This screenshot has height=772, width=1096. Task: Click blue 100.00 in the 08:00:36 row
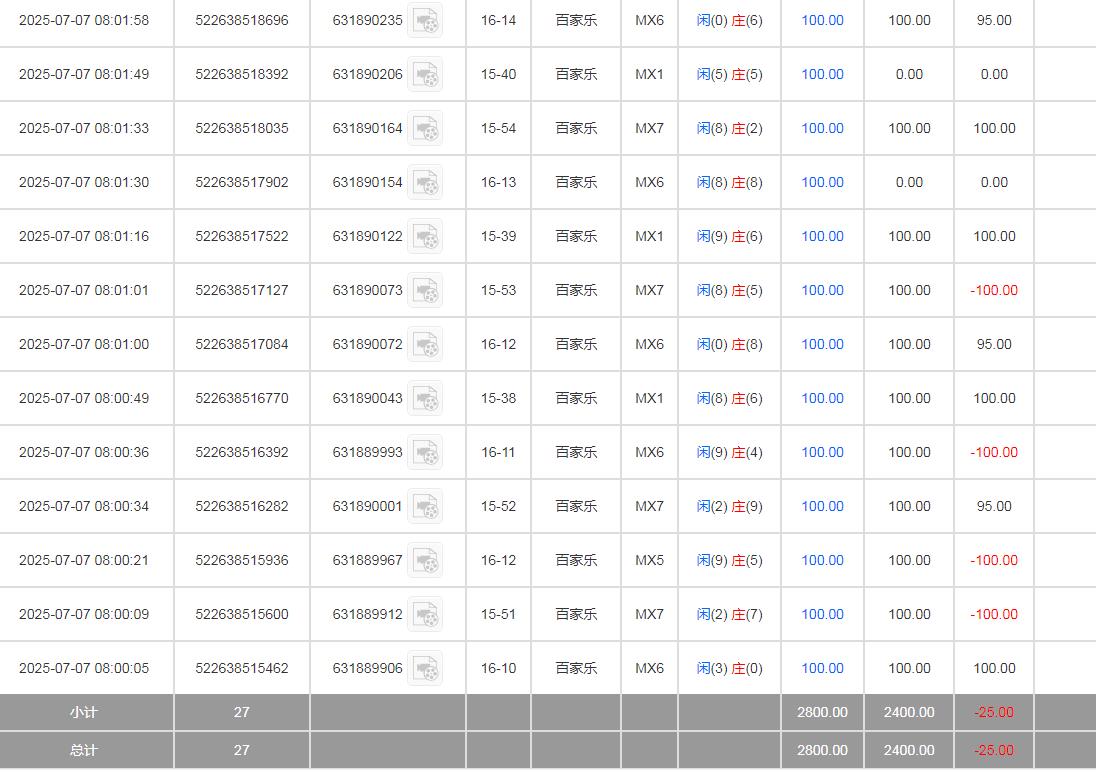tap(822, 452)
